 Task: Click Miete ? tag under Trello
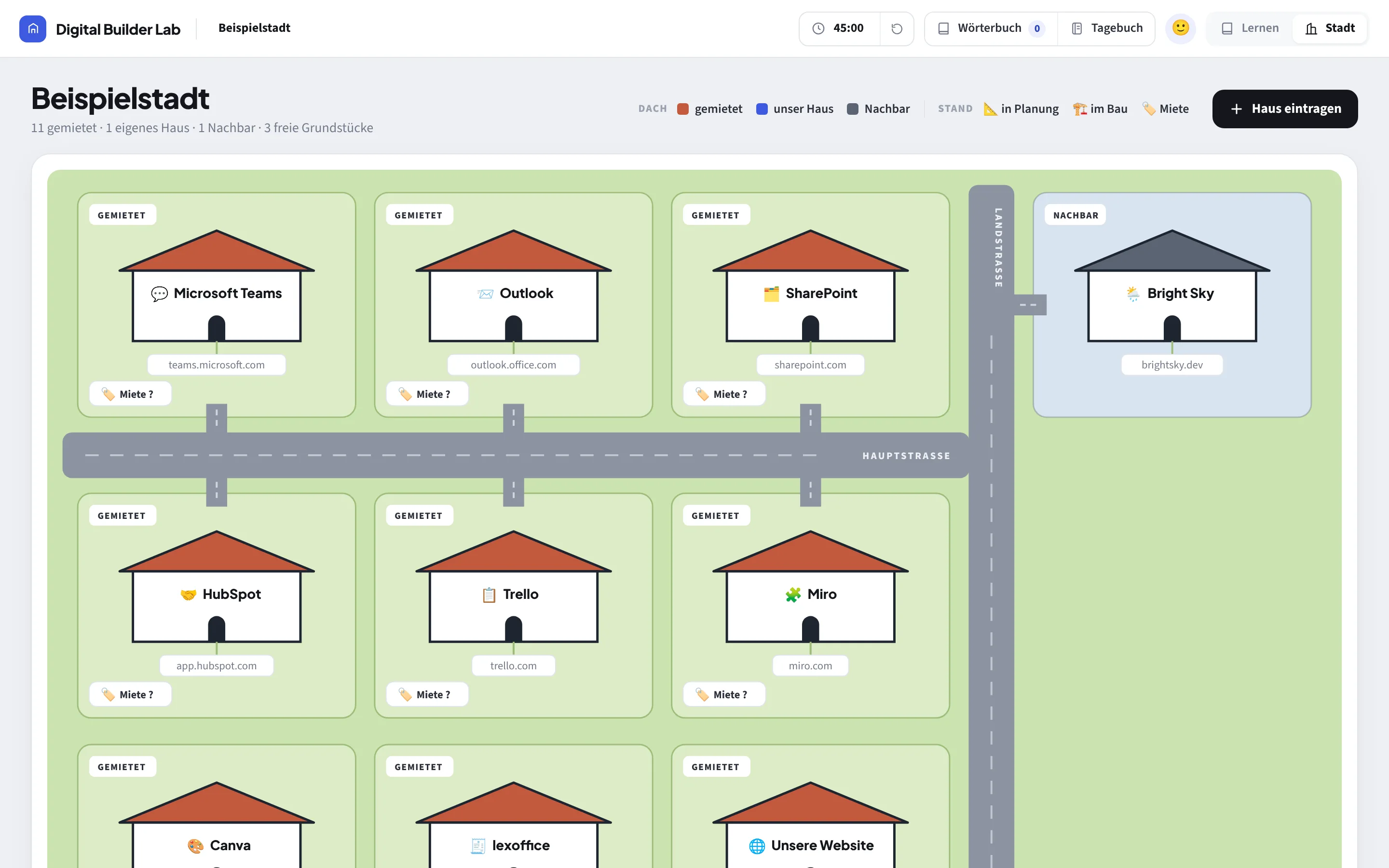click(426, 695)
